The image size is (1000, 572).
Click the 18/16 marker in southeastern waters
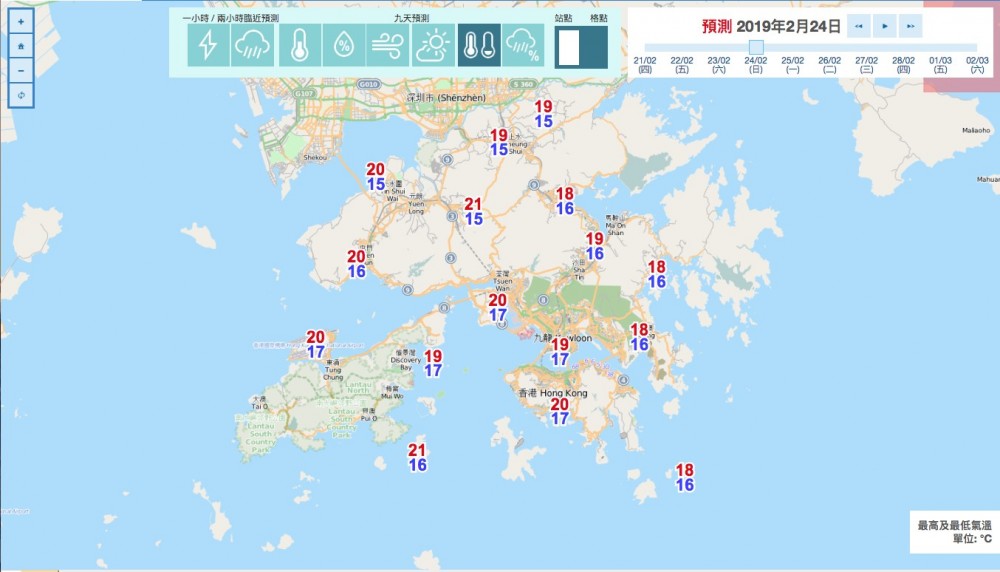[684, 478]
